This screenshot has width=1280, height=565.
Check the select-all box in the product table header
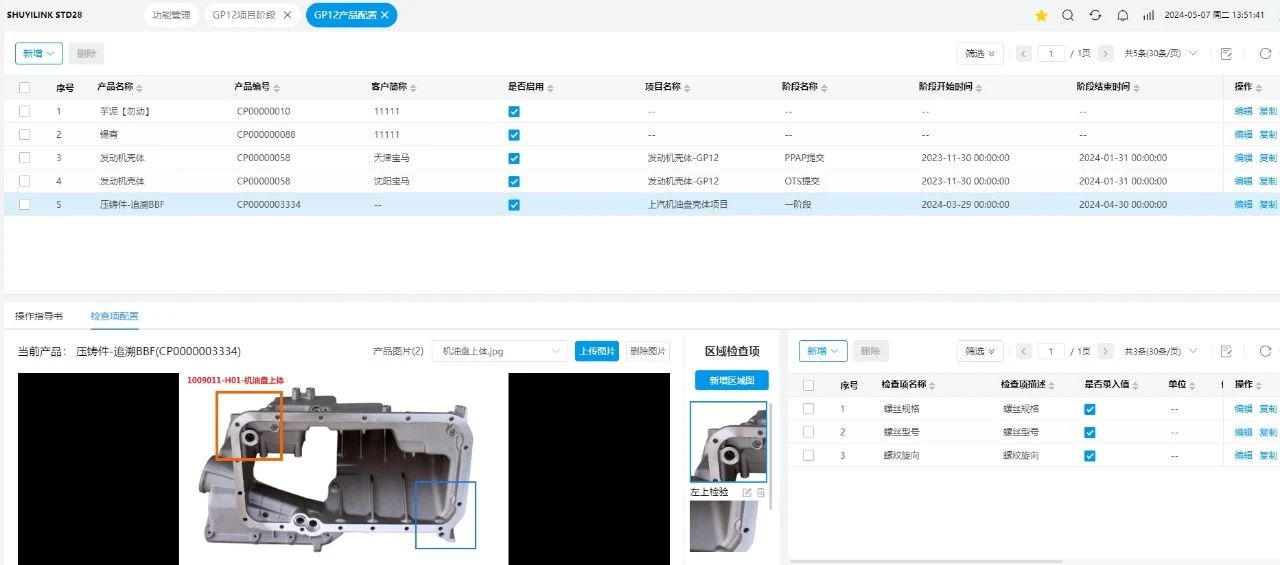[24, 87]
